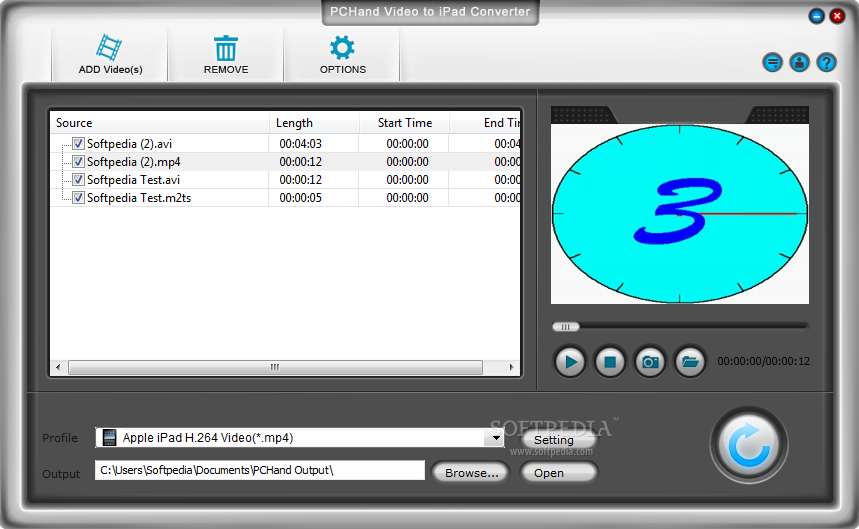Click the 00:04:03 length cell
This screenshot has width=859, height=529.
[x=300, y=143]
